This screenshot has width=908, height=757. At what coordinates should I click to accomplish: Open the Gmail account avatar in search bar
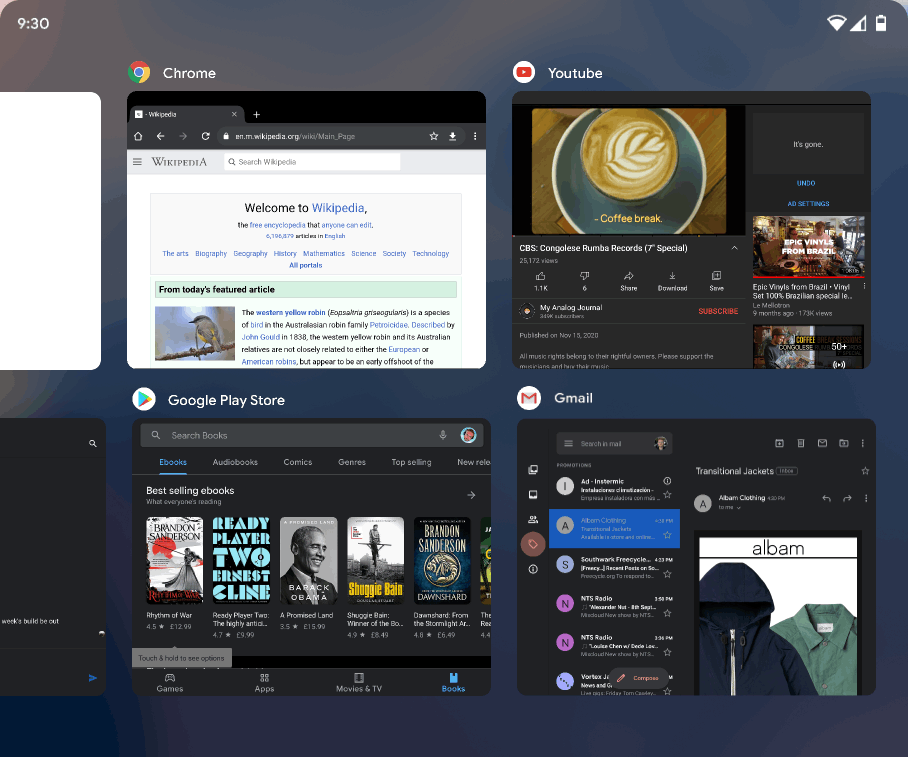click(661, 444)
